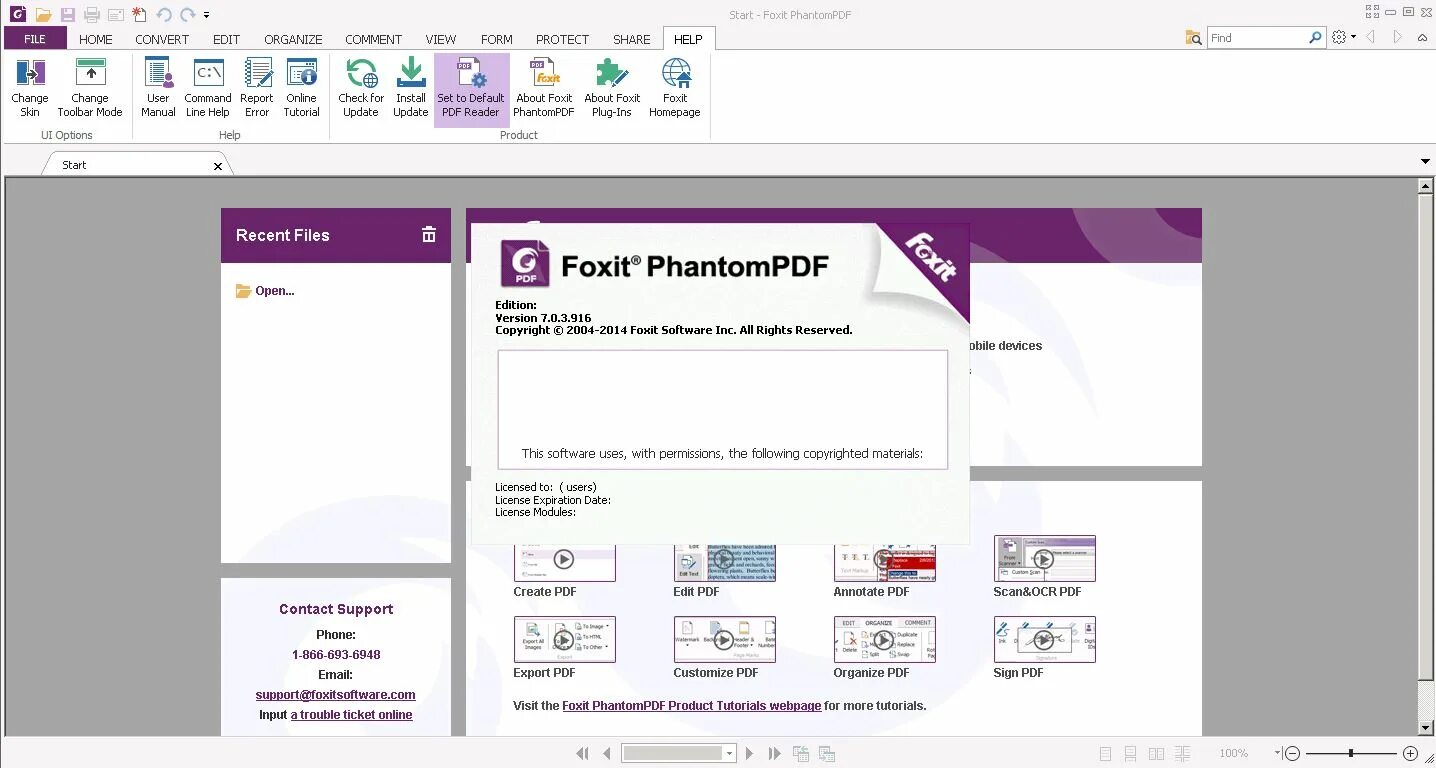Click the support@foxitsoftware.com email link

coord(336,694)
